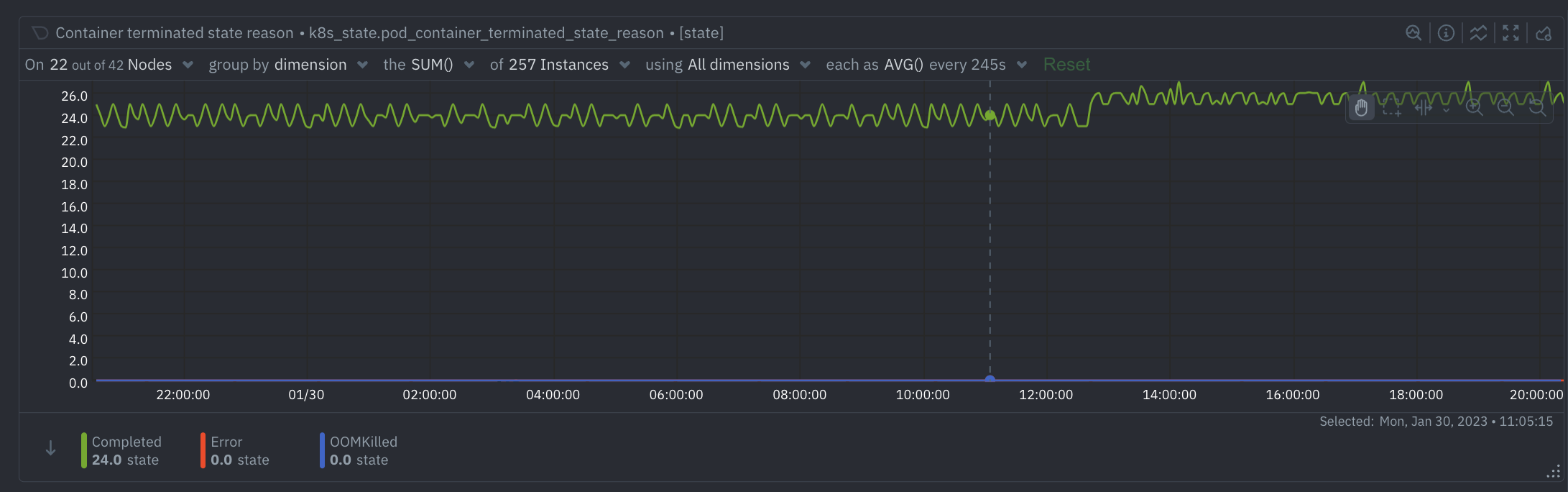Viewport: 1568px width, 492px height.
Task: Open the All dimensions dropdown
Action: click(x=728, y=65)
